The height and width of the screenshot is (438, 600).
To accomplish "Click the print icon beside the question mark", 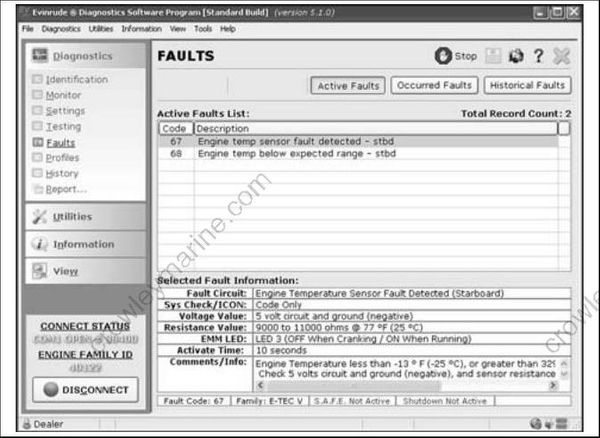I will (517, 57).
